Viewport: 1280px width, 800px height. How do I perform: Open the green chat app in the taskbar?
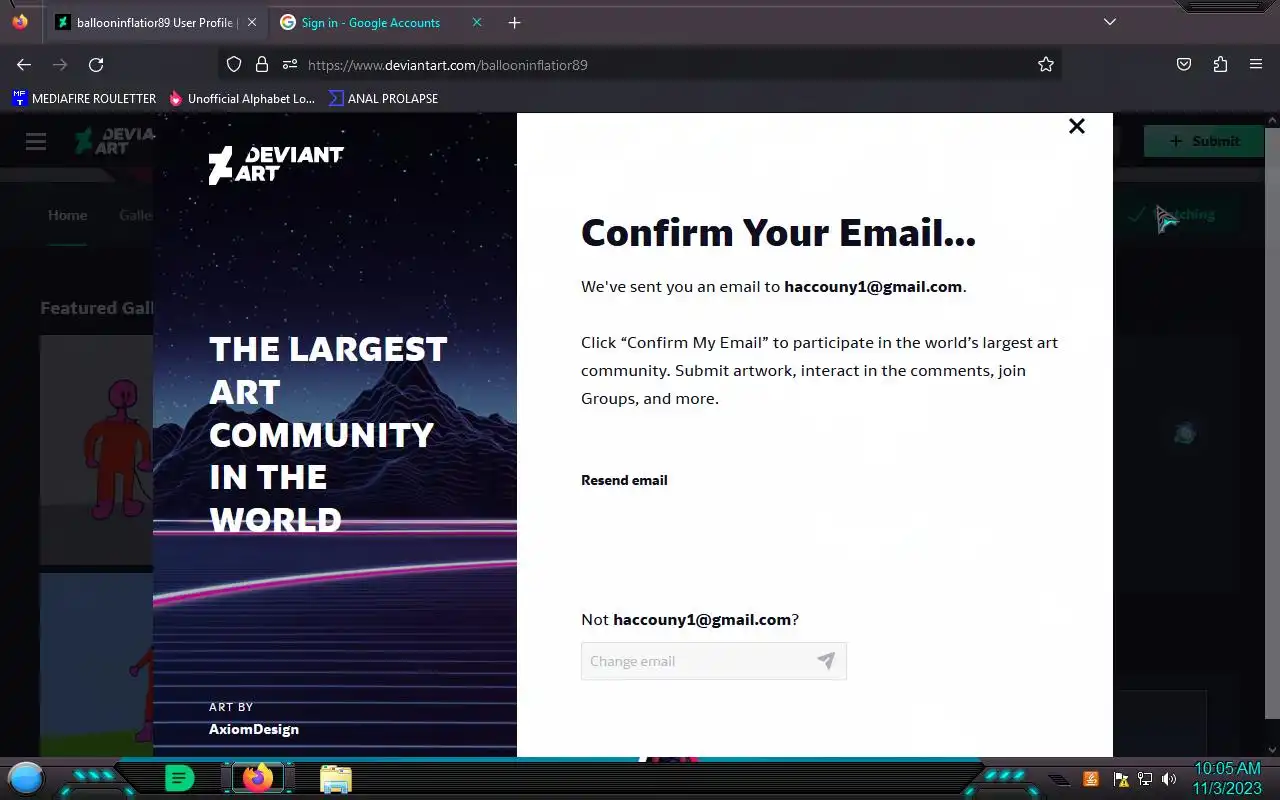[180, 778]
